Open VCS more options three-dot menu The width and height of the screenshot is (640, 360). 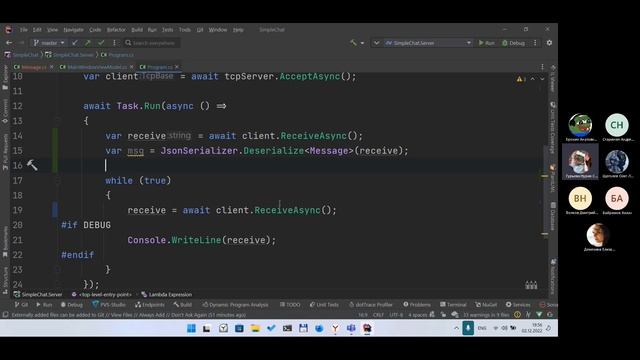pos(114,42)
